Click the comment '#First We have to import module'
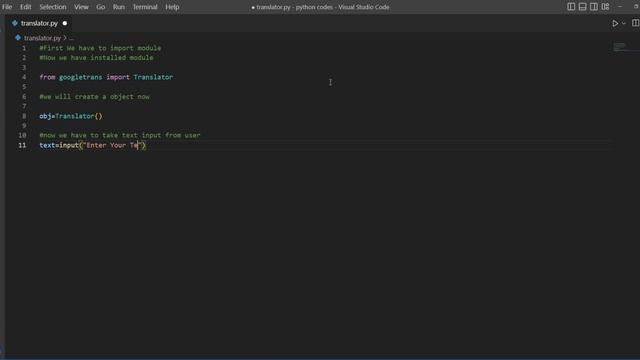The height and width of the screenshot is (360, 640). point(100,48)
